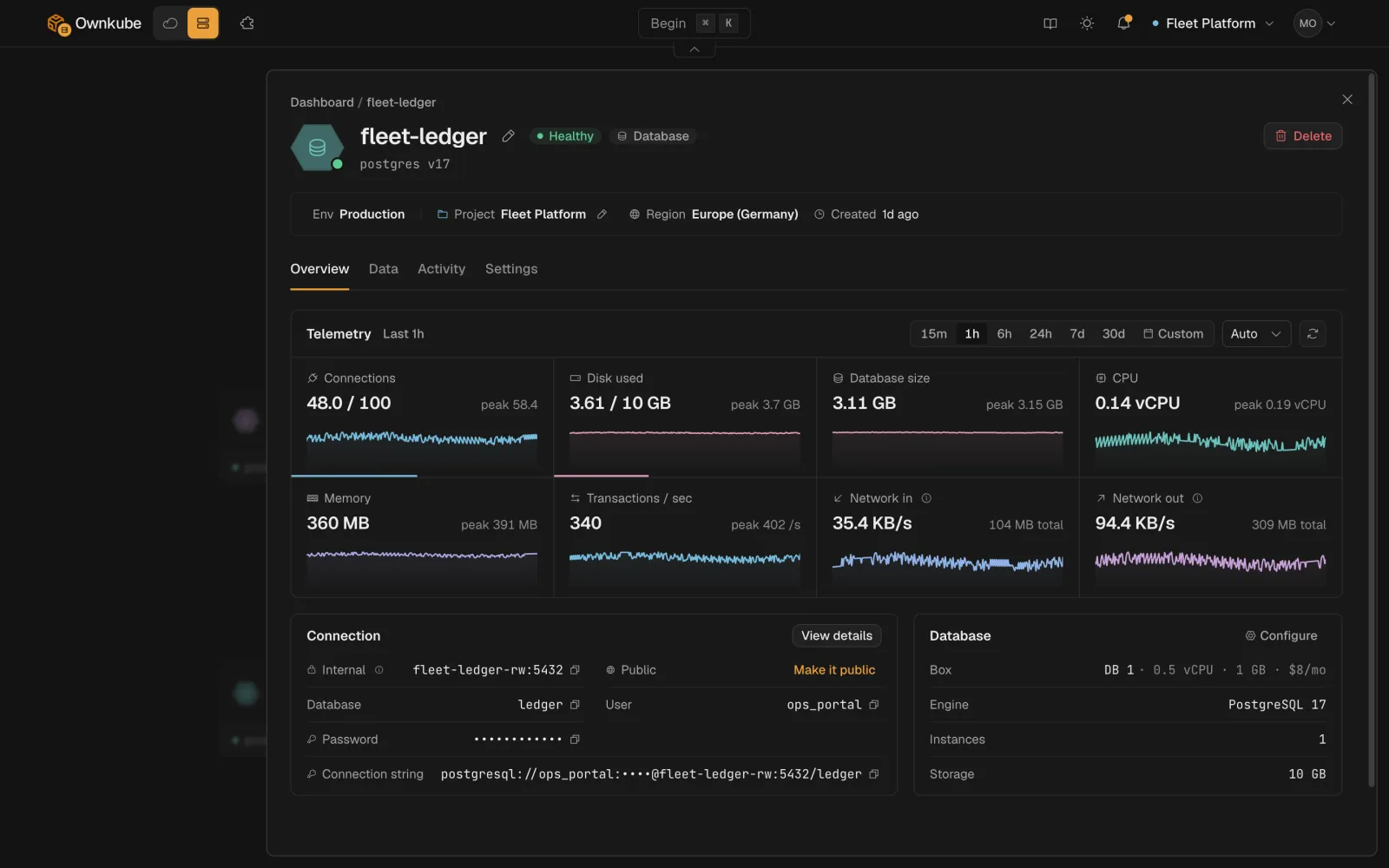Show info for Internal connection
The width and height of the screenshot is (1389, 868).
379,670
